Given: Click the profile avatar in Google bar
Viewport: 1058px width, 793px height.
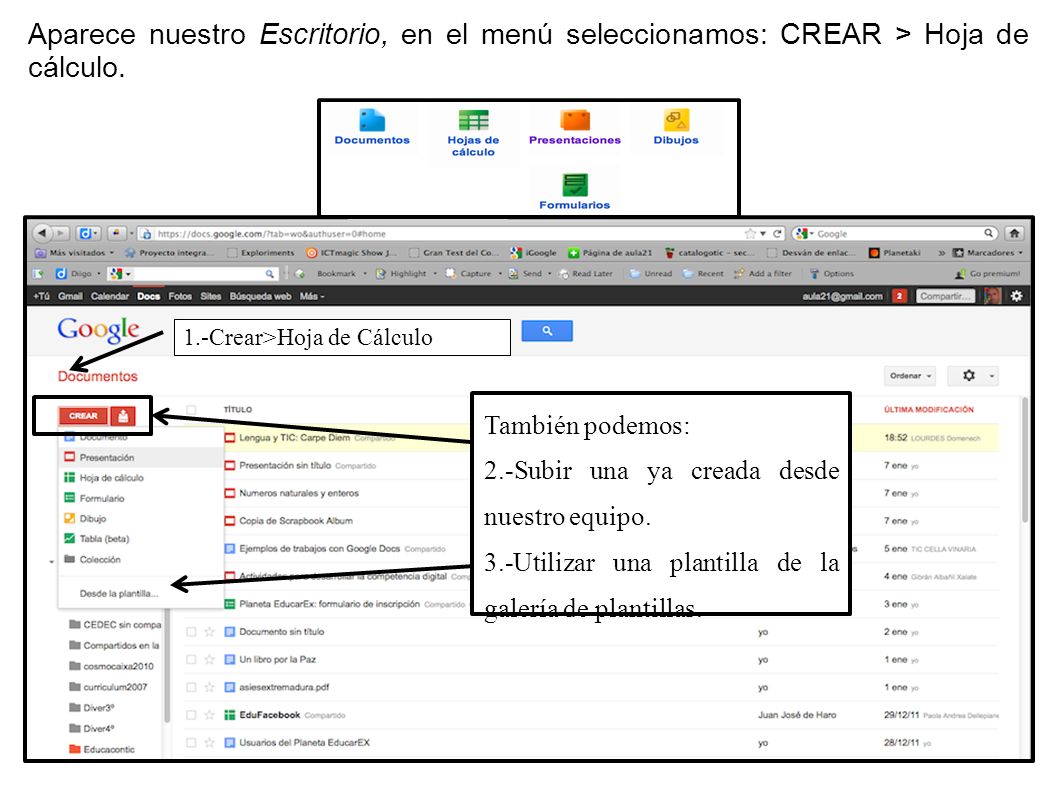Looking at the screenshot, I should coord(993,296).
